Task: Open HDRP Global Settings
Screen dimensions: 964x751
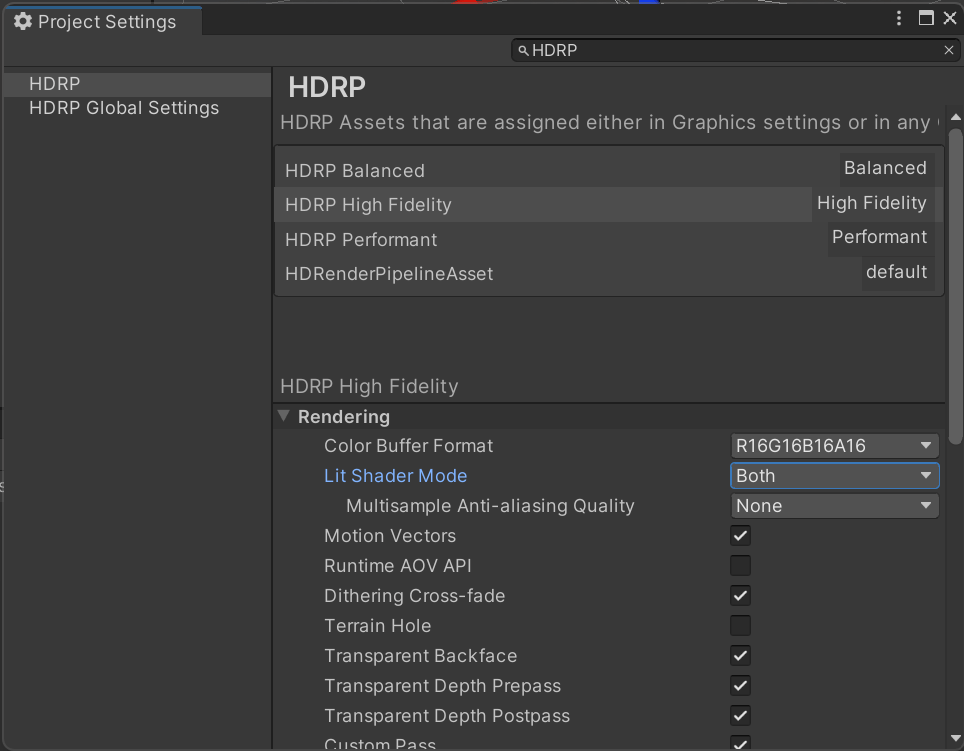Action: click(137, 108)
